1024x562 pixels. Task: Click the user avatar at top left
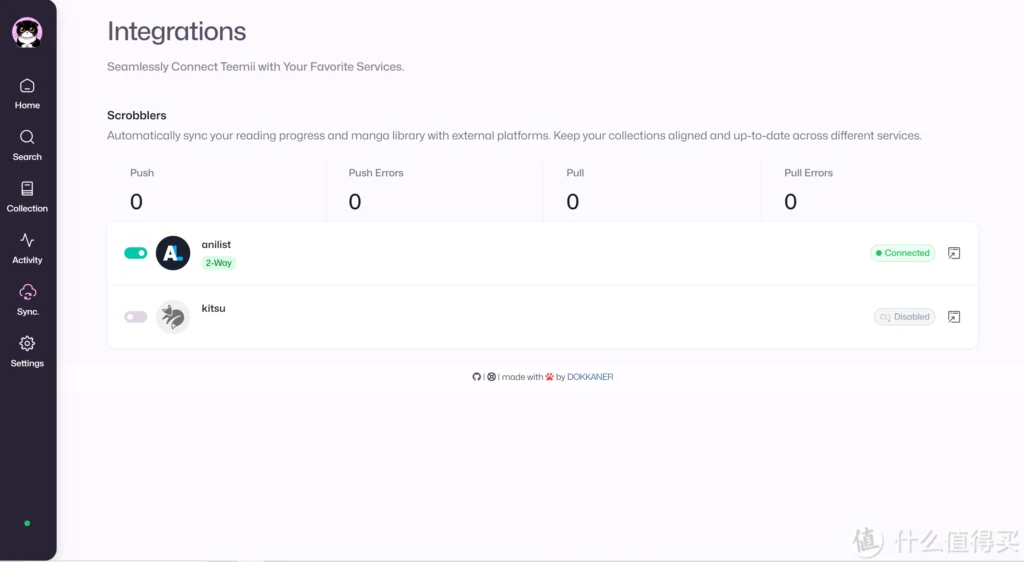(x=27, y=32)
